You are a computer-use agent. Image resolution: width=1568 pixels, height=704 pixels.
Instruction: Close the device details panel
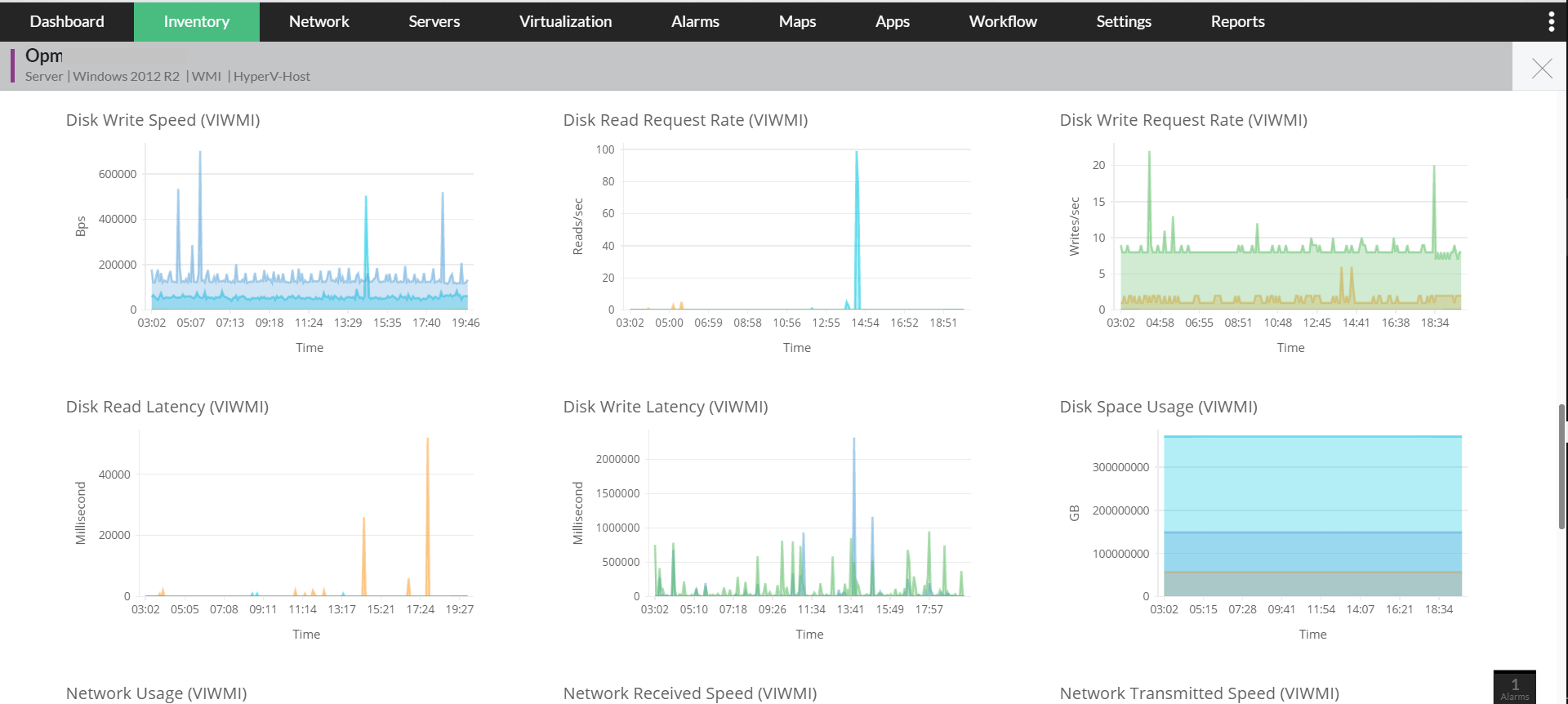pos(1542,69)
